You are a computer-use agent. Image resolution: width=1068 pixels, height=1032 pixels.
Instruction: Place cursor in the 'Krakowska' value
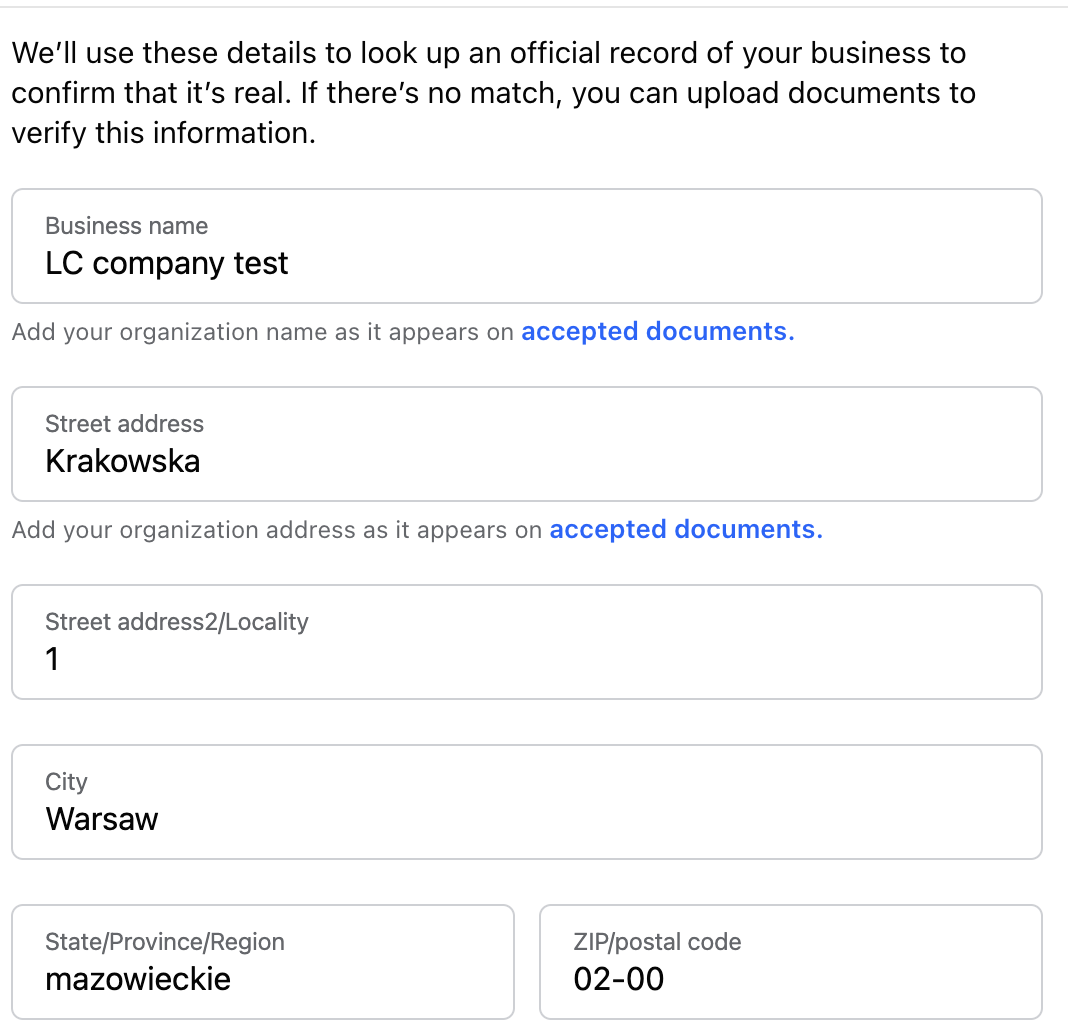pyautogui.click(x=123, y=461)
